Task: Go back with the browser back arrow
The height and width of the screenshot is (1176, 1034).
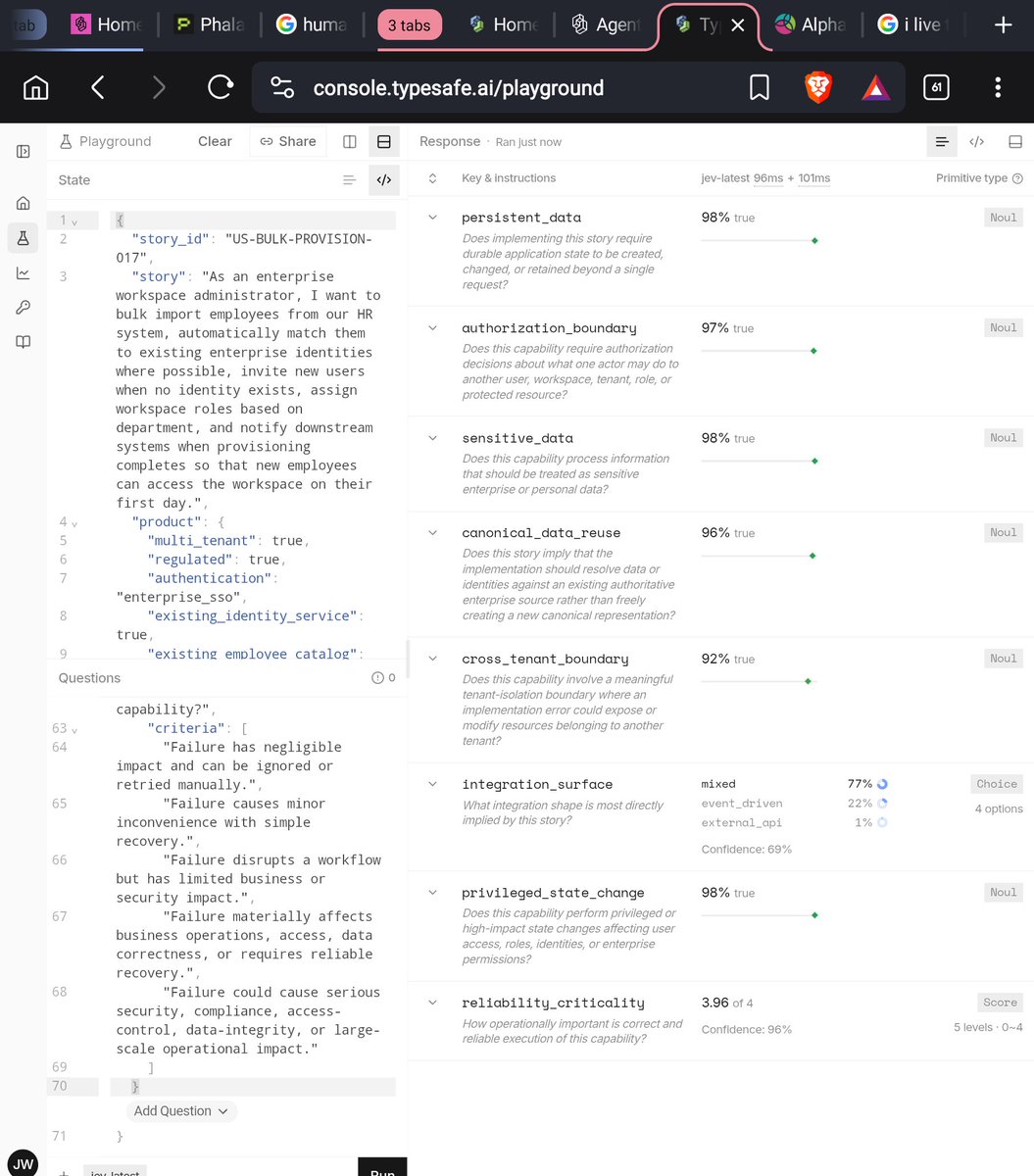Action: [97, 88]
